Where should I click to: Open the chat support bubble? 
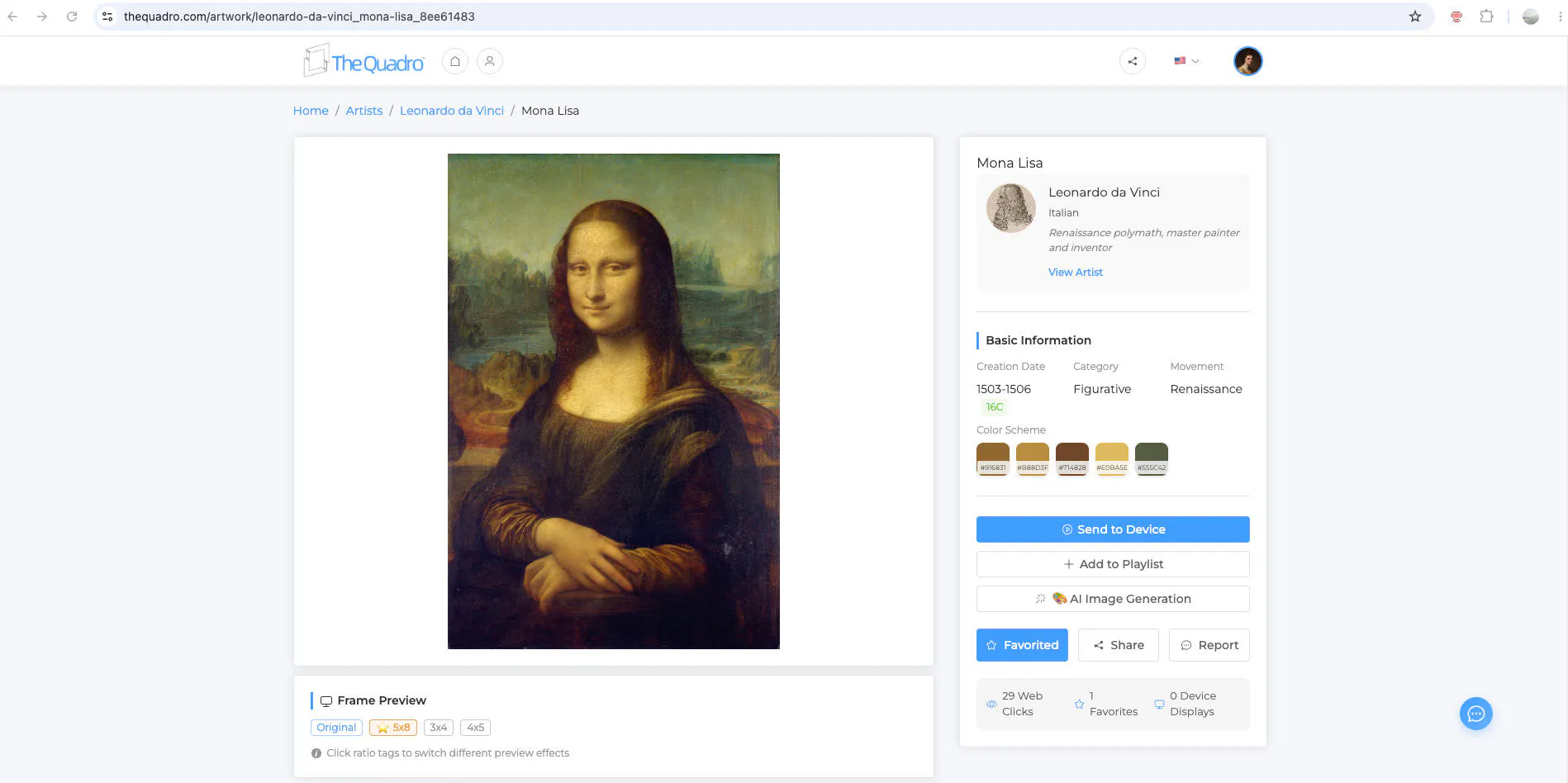pyautogui.click(x=1476, y=714)
